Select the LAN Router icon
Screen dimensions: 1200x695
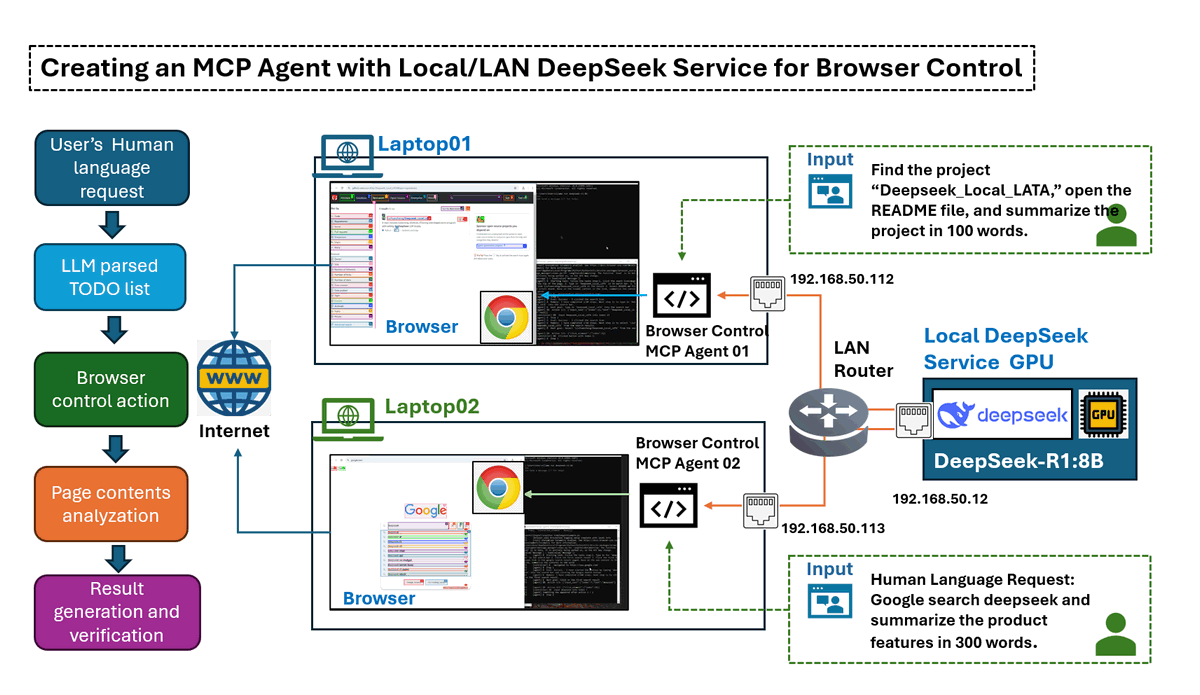point(827,420)
